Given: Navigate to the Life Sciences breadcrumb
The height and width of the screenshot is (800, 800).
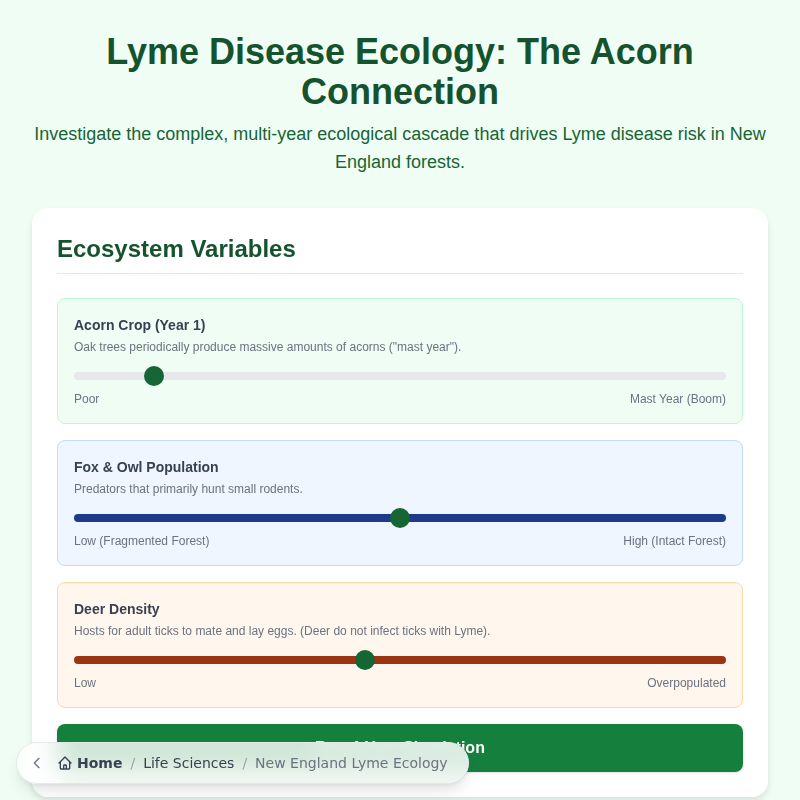Looking at the screenshot, I should (189, 763).
